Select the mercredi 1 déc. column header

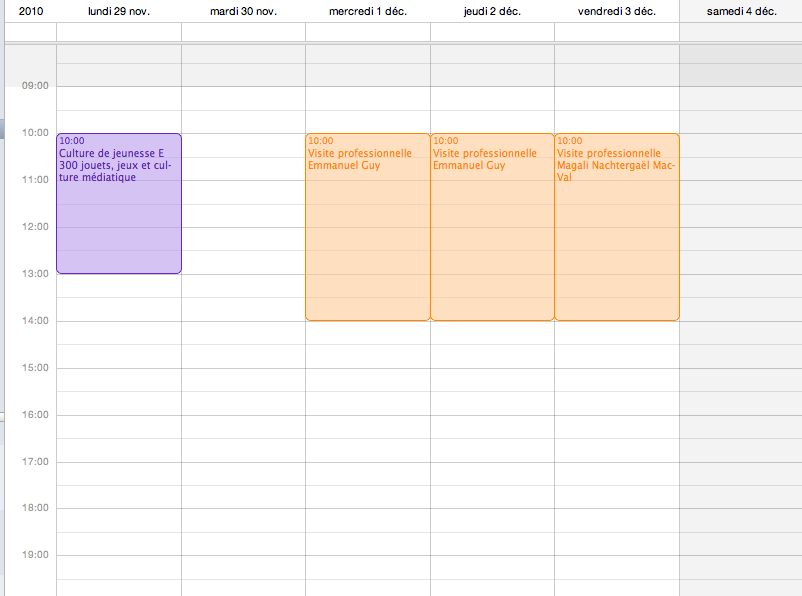click(x=367, y=11)
